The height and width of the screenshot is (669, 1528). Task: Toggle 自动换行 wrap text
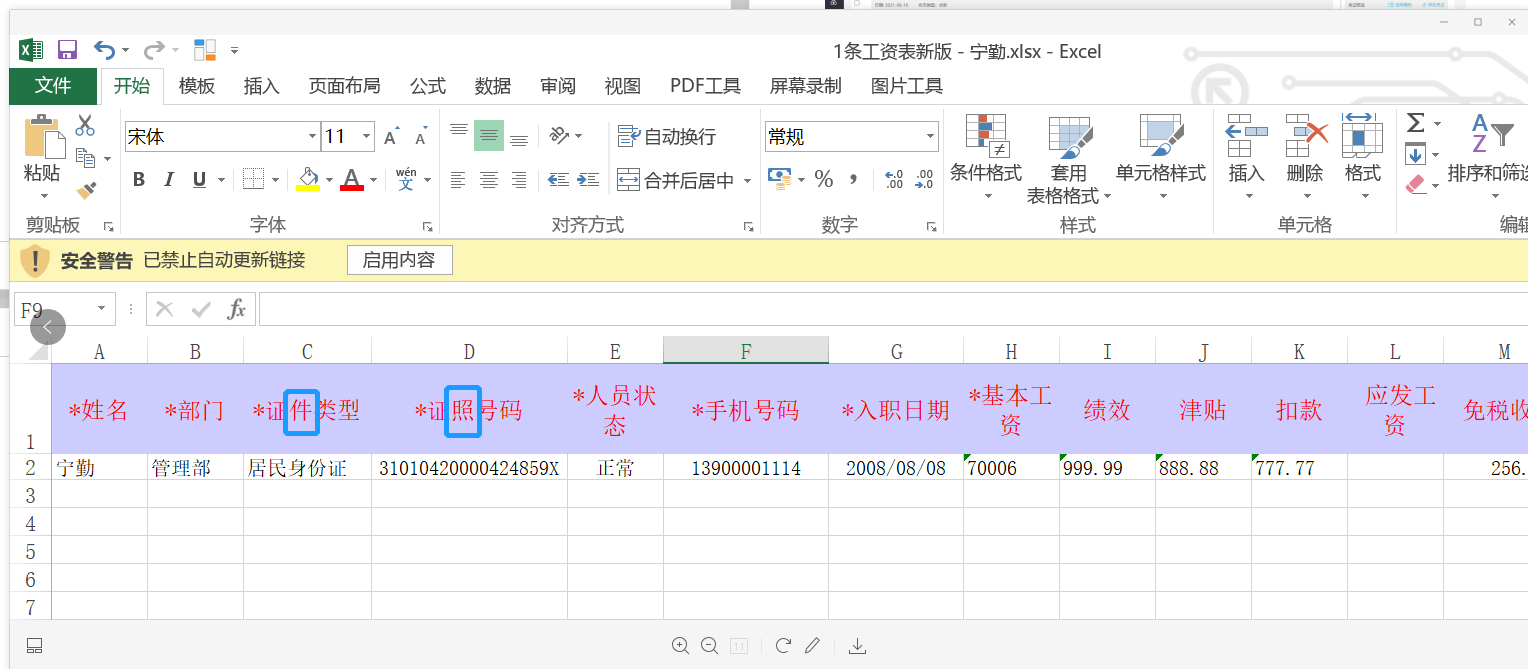pos(667,136)
